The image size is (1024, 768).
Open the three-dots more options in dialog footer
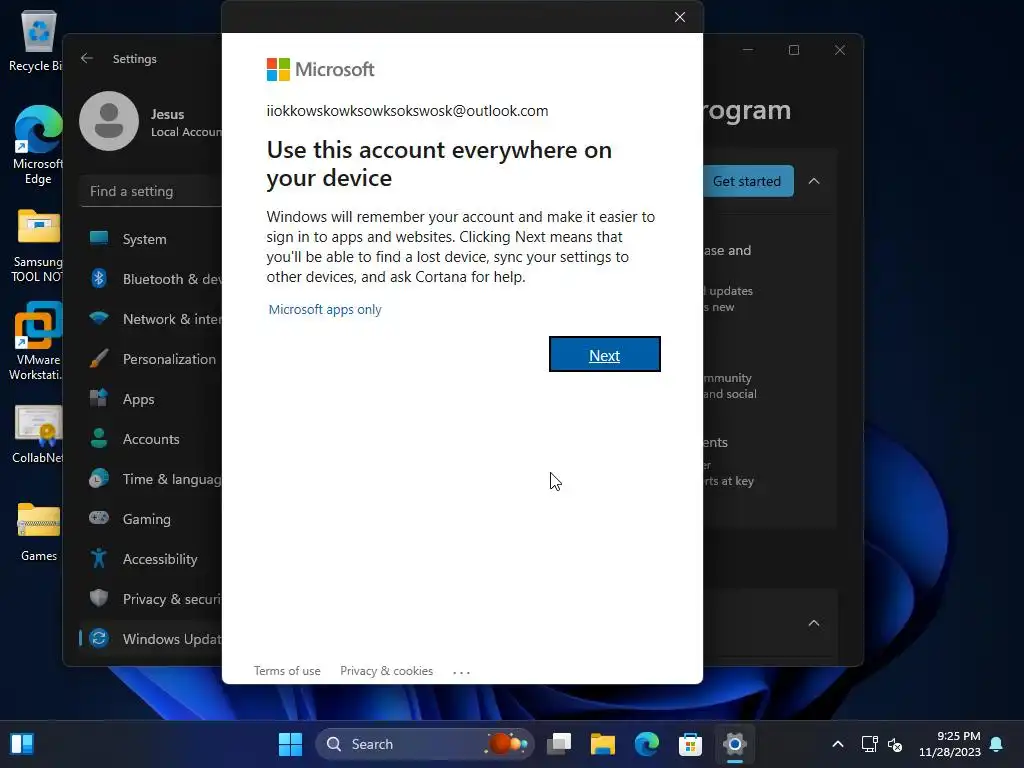(461, 672)
